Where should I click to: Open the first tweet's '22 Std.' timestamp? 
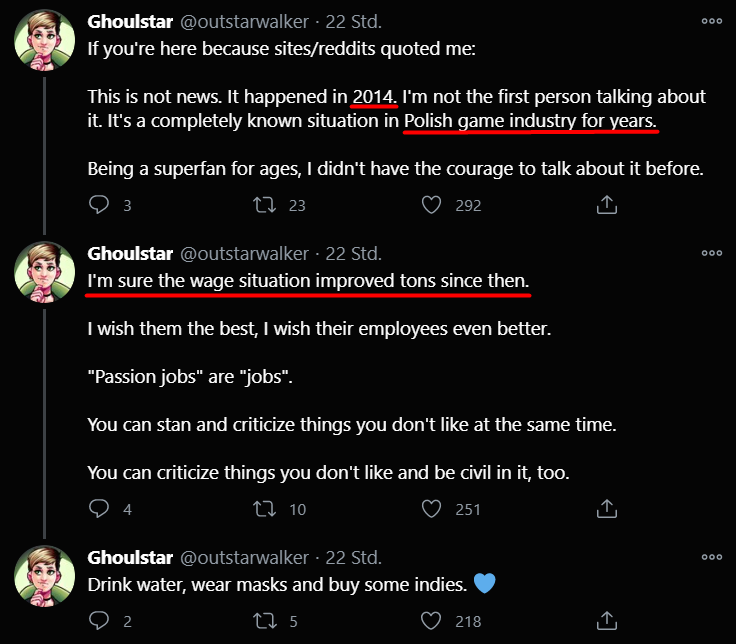(354, 21)
